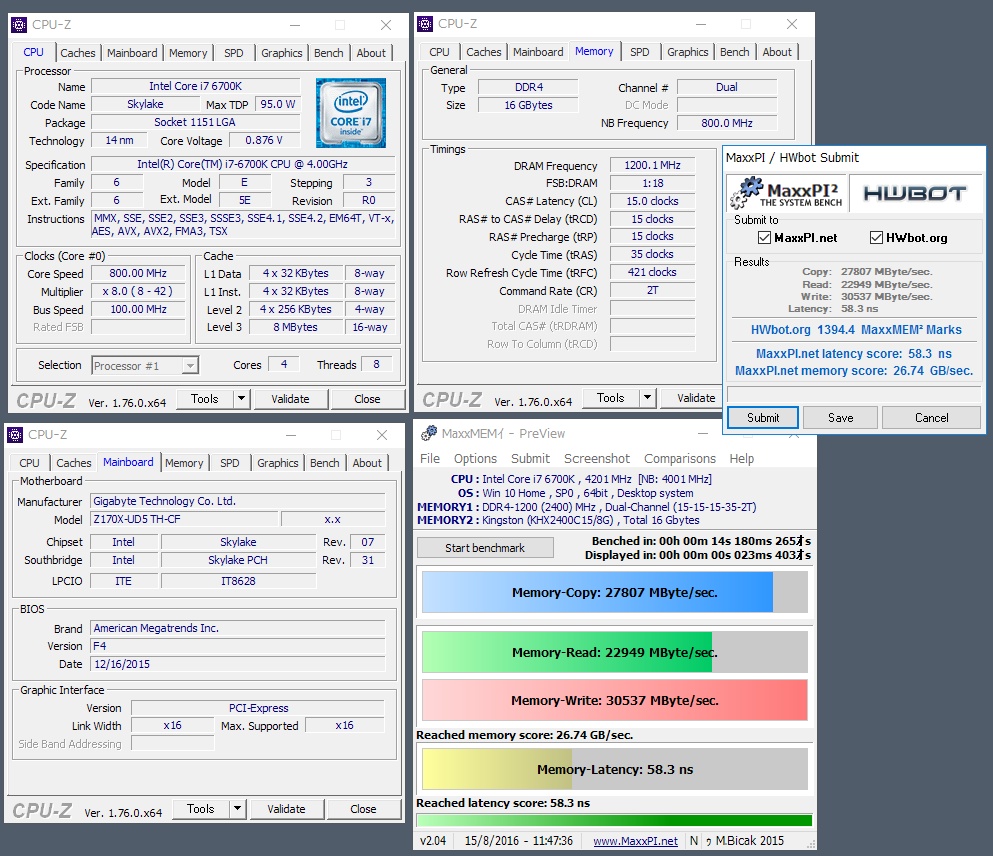Toggle the HWbot.org submit checkbox

pos(876,237)
